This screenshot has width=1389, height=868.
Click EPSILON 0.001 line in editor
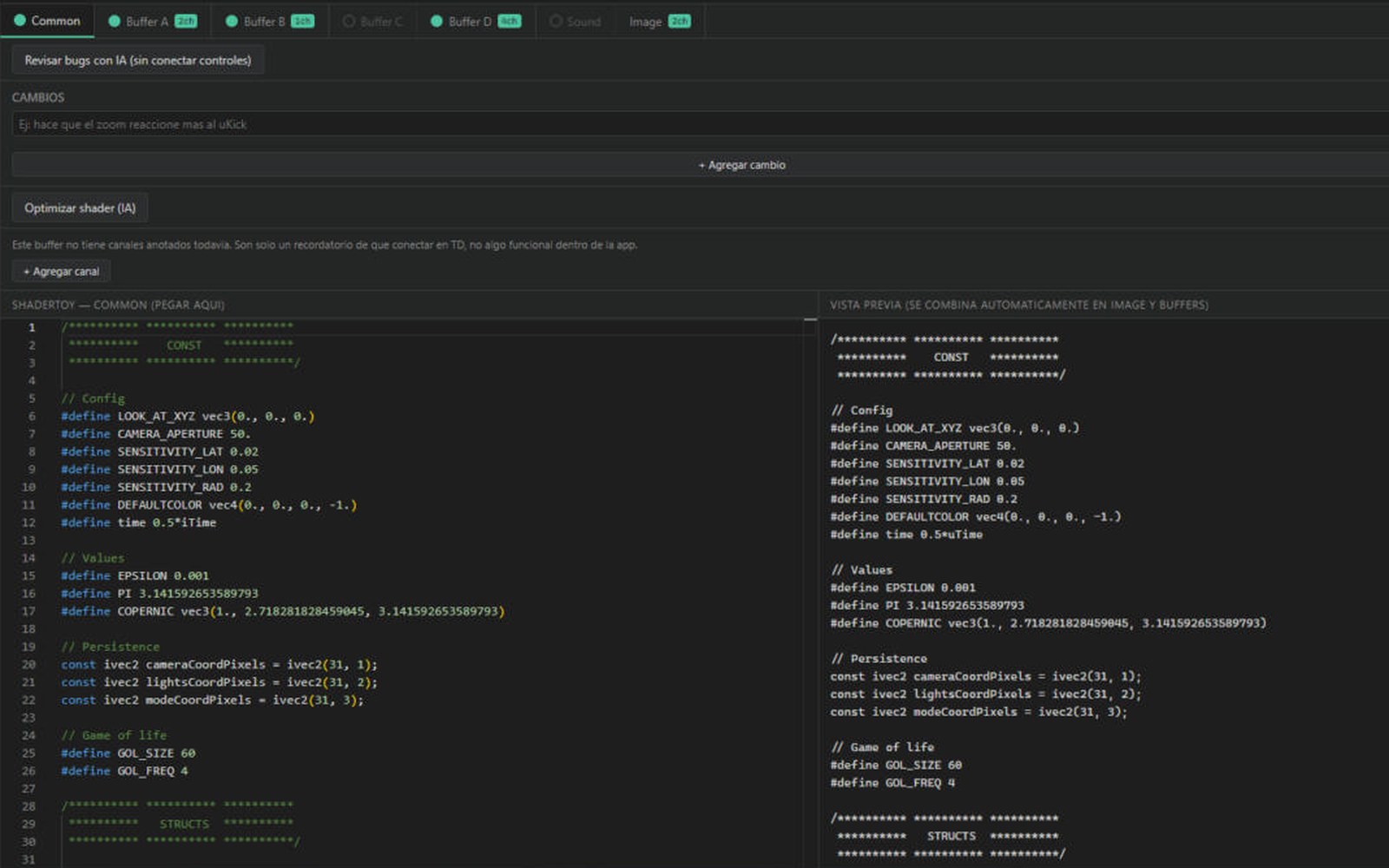coord(135,576)
